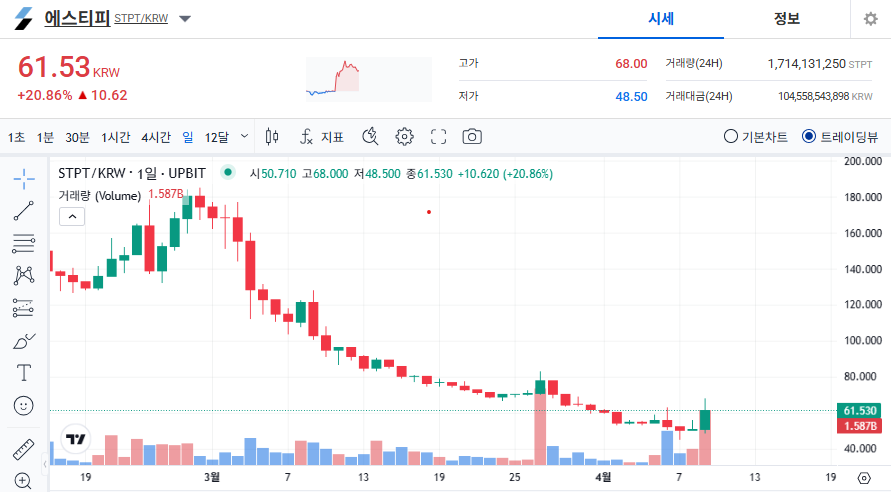
Task: Switch to the 정보 tab
Action: (786, 19)
